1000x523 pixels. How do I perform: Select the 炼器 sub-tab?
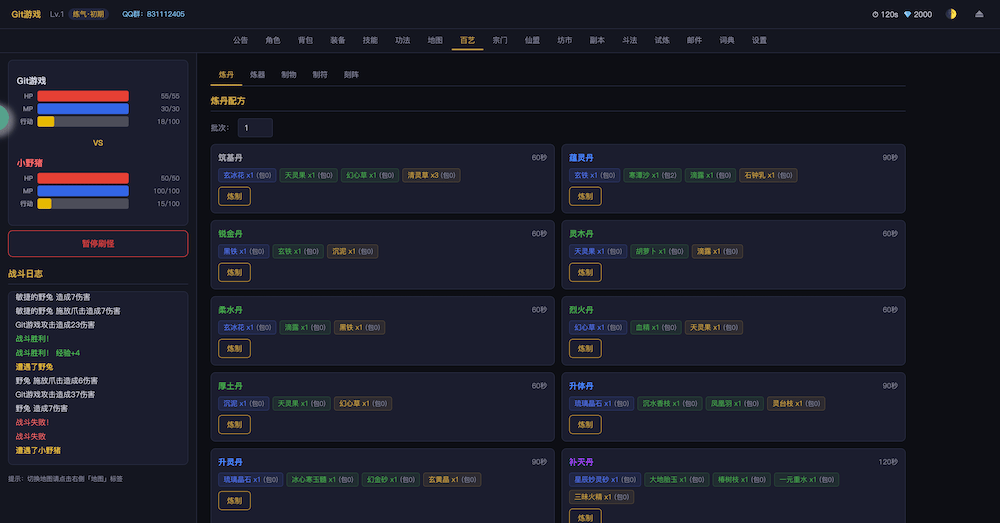(x=257, y=75)
